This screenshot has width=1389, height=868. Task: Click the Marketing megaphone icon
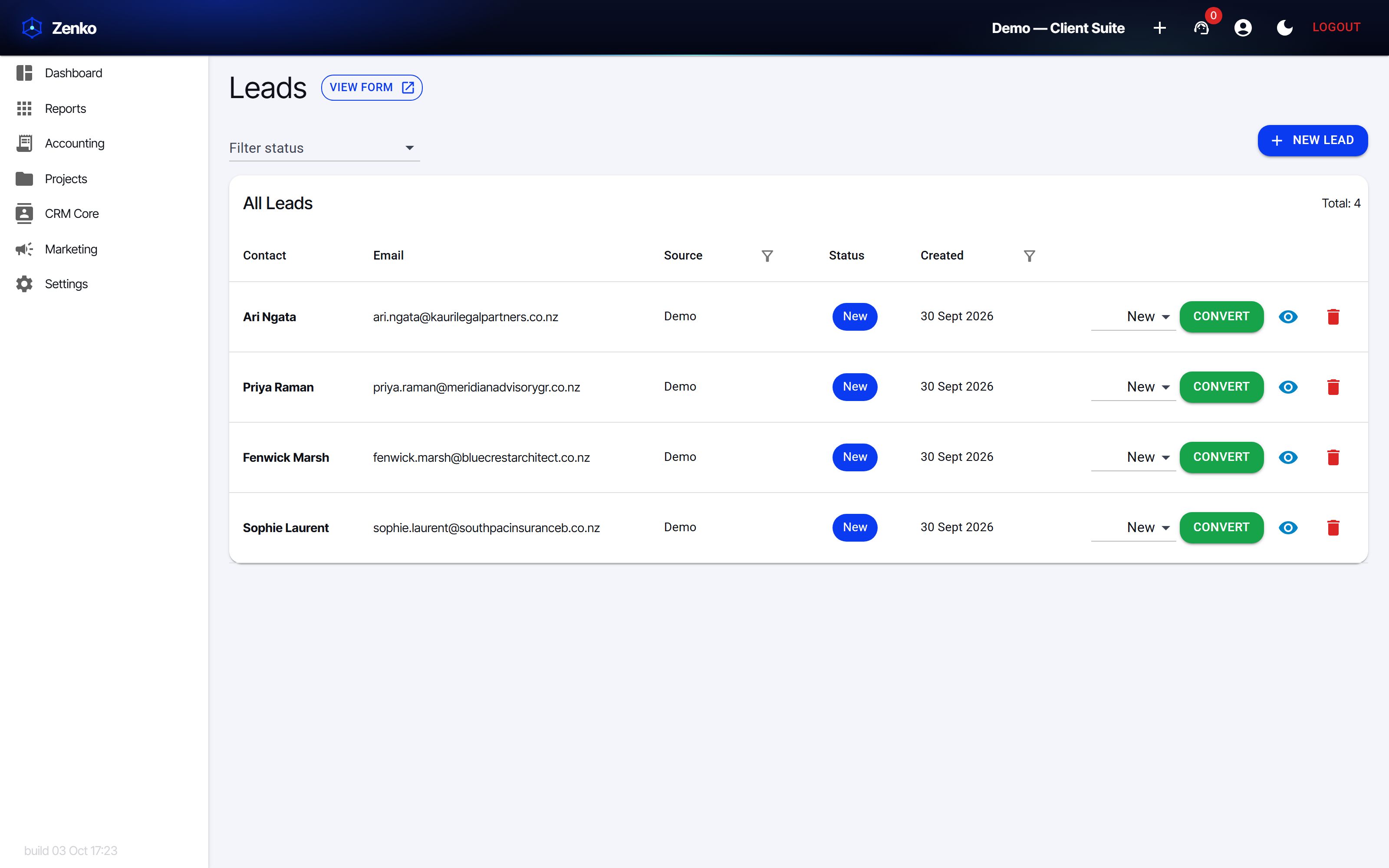24,249
